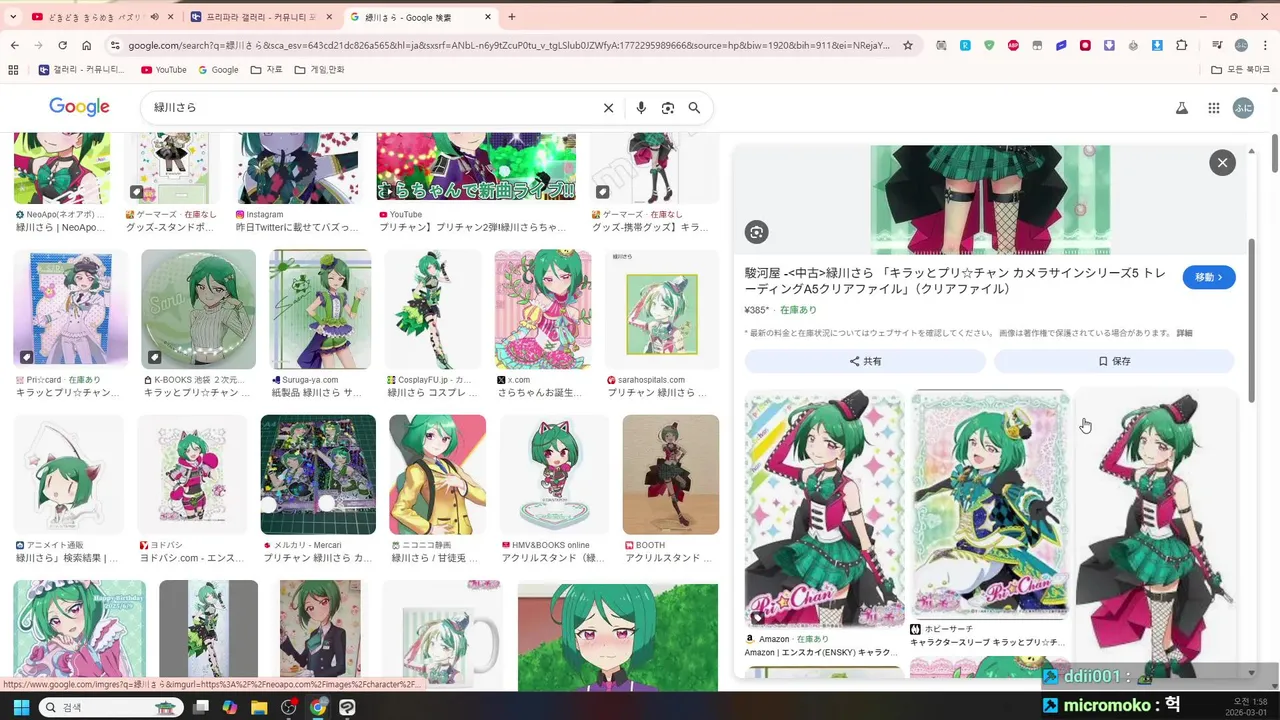
Task: Open File Explorer from the taskbar
Action: tap(259, 707)
